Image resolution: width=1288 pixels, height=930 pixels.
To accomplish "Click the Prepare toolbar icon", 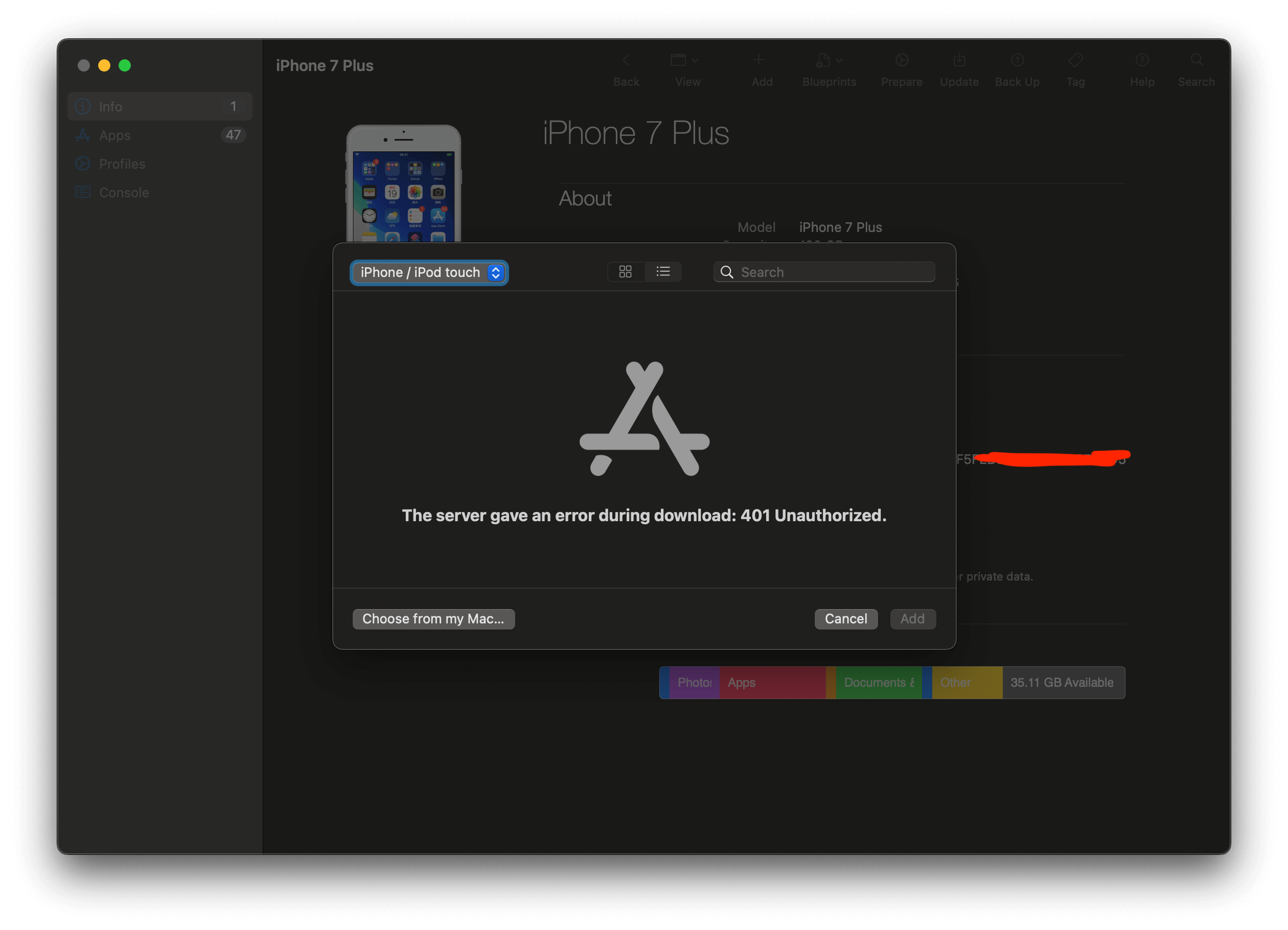I will (901, 60).
